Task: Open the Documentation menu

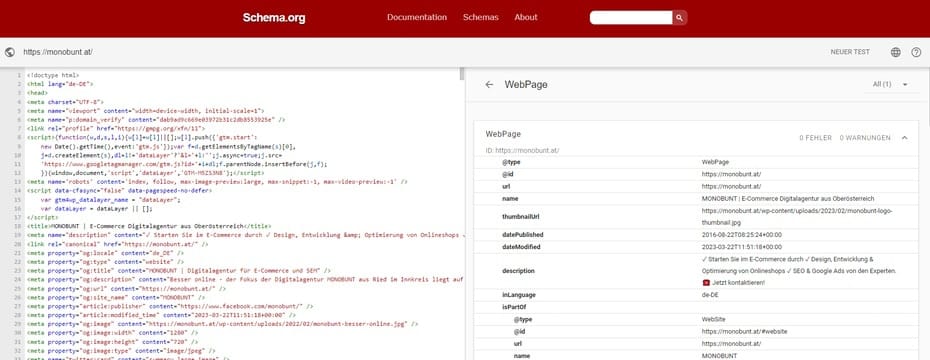Action: tap(417, 17)
